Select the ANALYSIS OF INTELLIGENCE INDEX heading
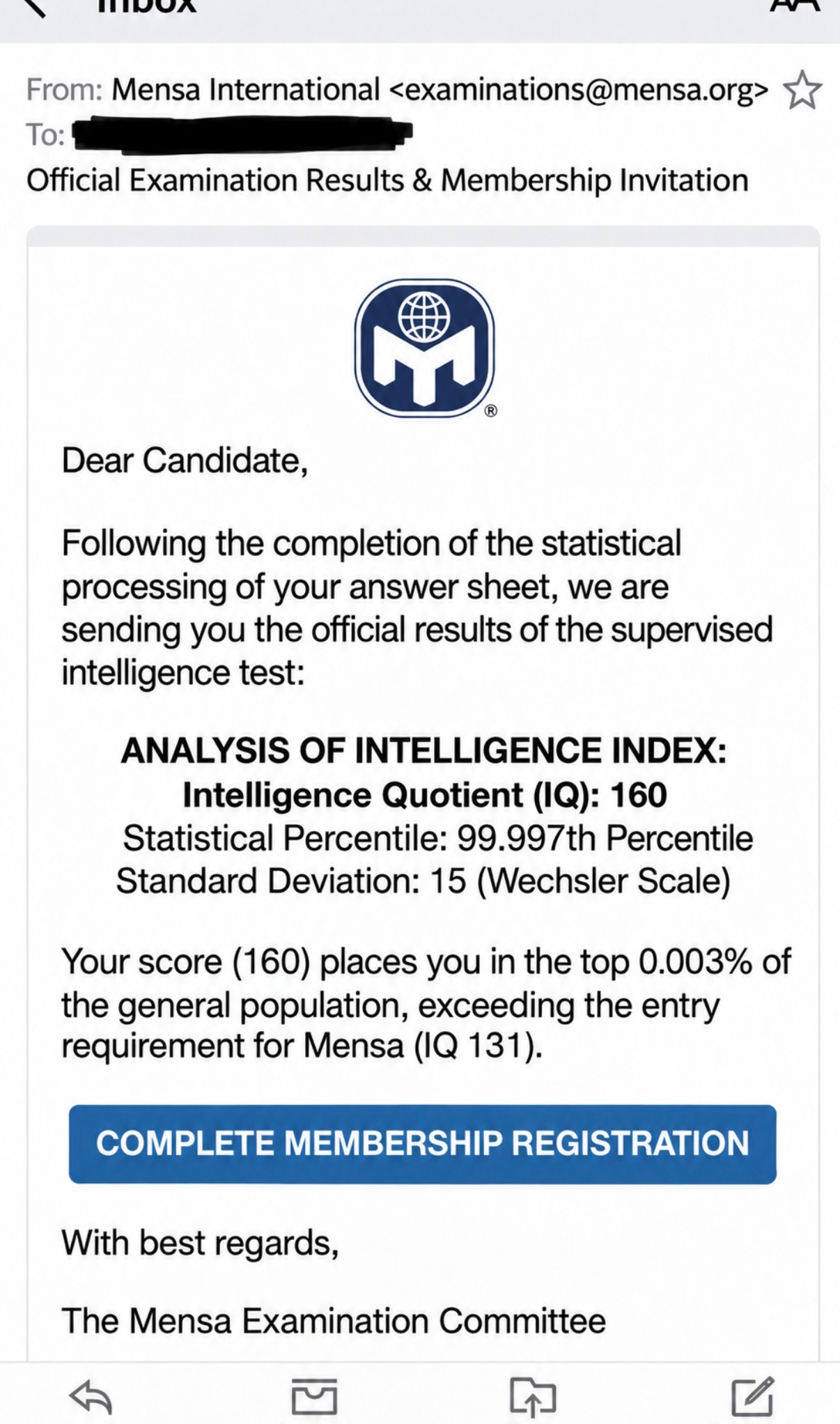840x1424 pixels. pos(423,751)
